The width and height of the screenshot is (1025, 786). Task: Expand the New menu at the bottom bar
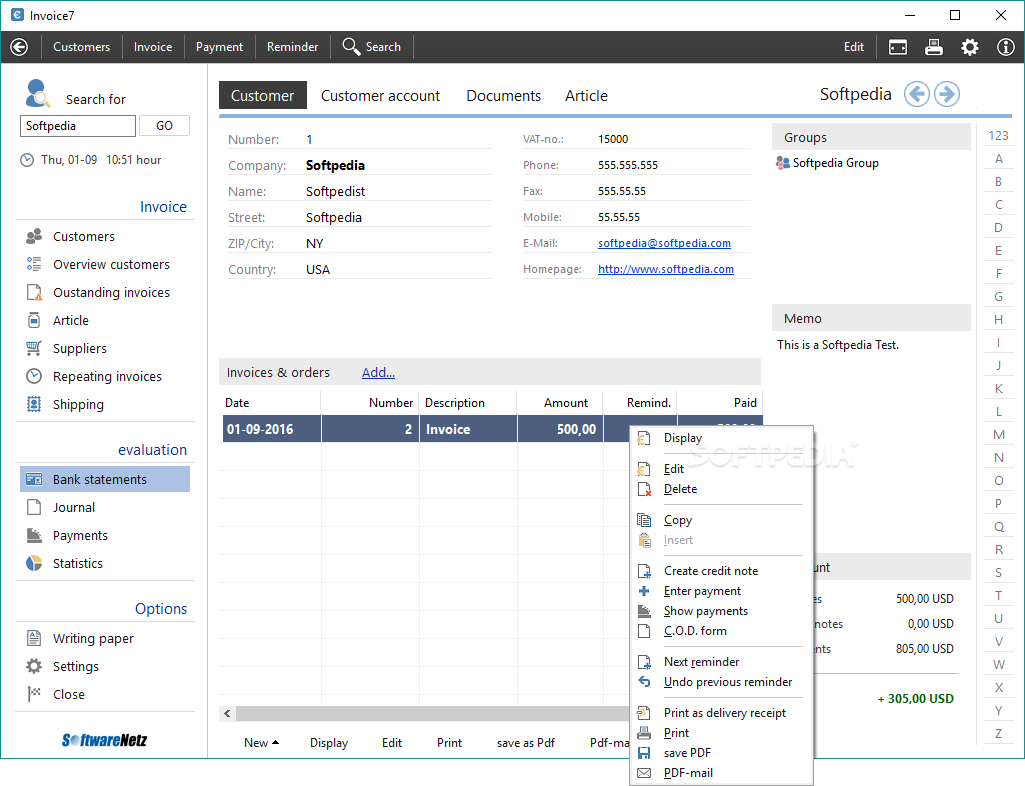click(x=261, y=743)
